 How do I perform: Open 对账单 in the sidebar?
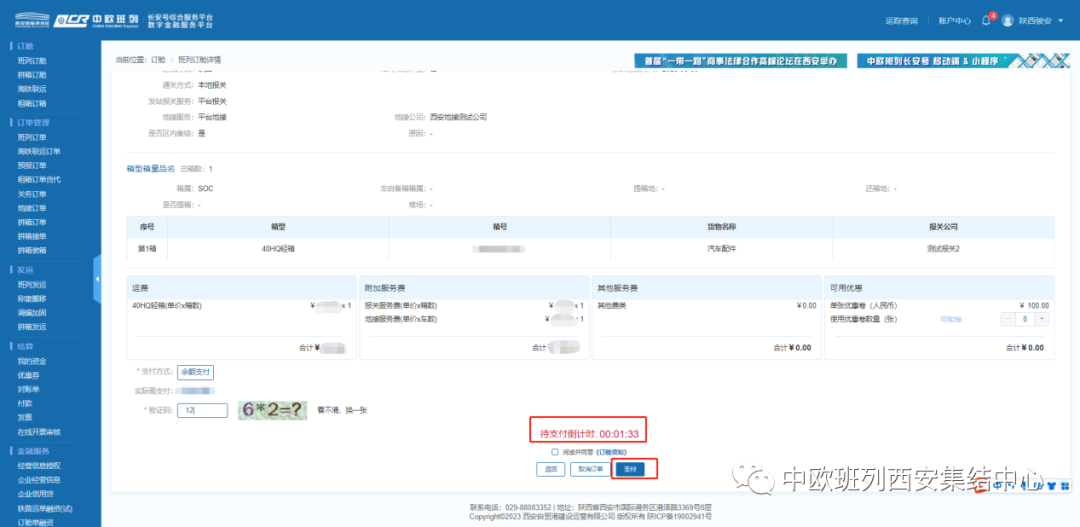[28, 389]
